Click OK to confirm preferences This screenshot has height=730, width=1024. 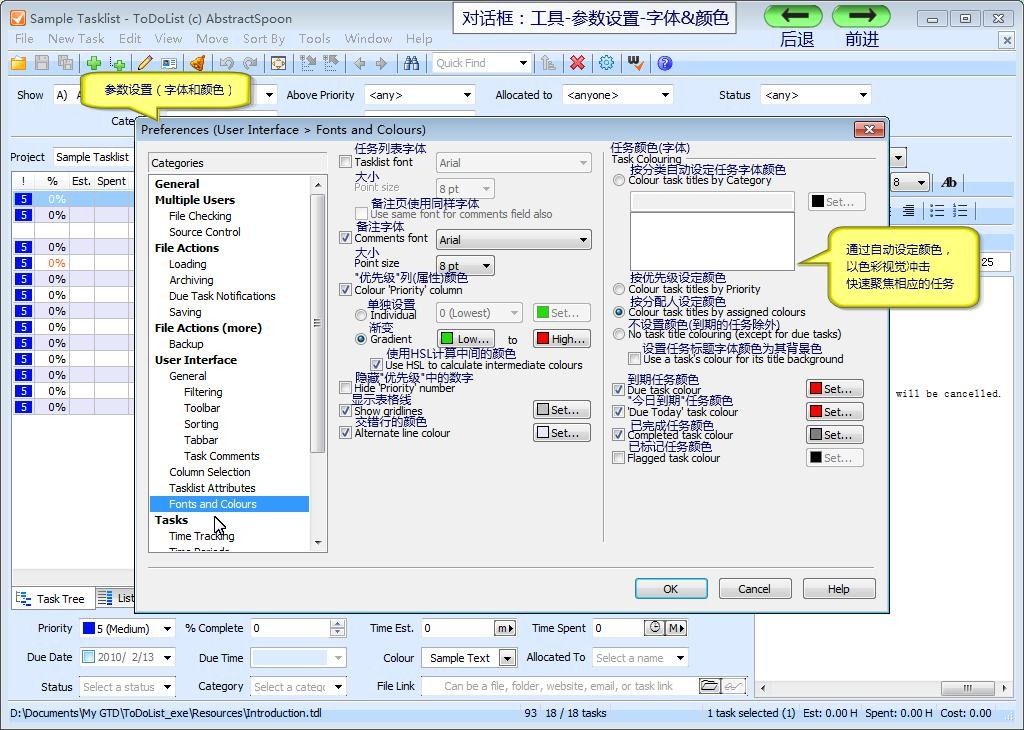coord(670,589)
